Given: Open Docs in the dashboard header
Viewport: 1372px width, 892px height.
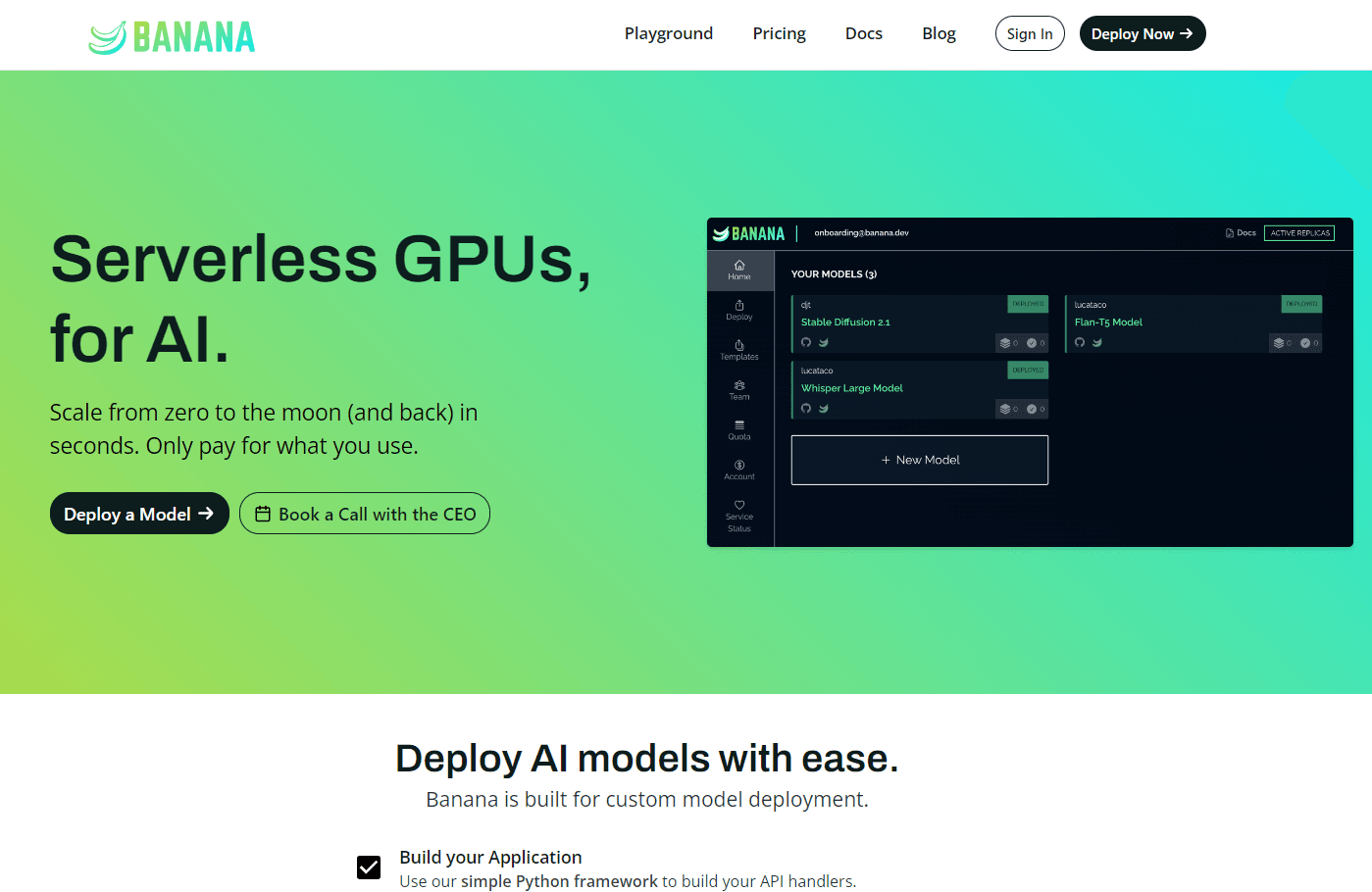Looking at the screenshot, I should pyautogui.click(x=1241, y=233).
